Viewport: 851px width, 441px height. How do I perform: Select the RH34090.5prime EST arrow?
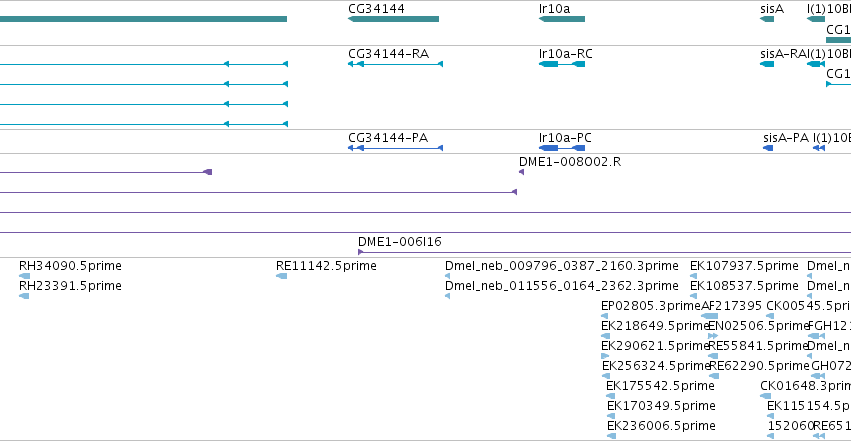[24, 276]
